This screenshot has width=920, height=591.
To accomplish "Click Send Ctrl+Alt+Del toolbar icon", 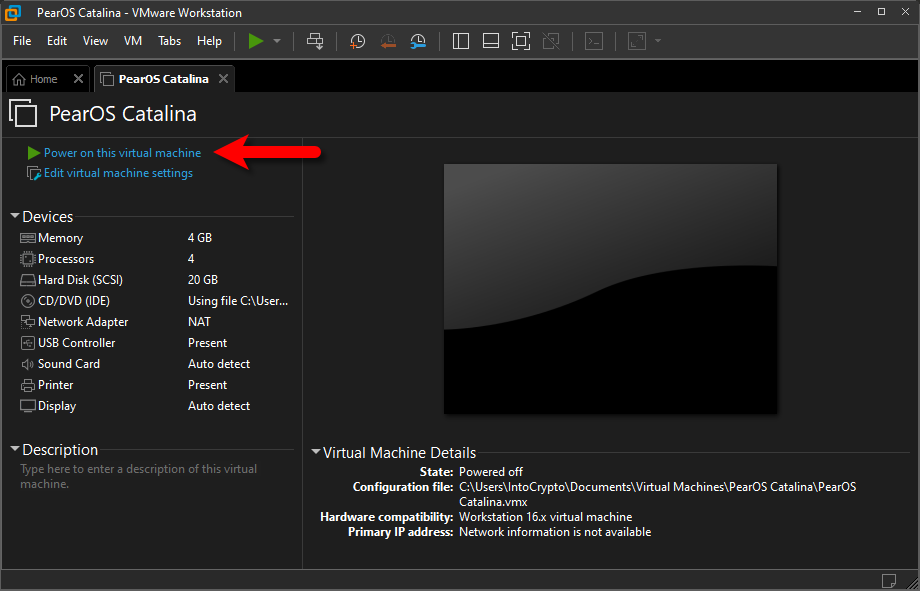I will click(315, 41).
